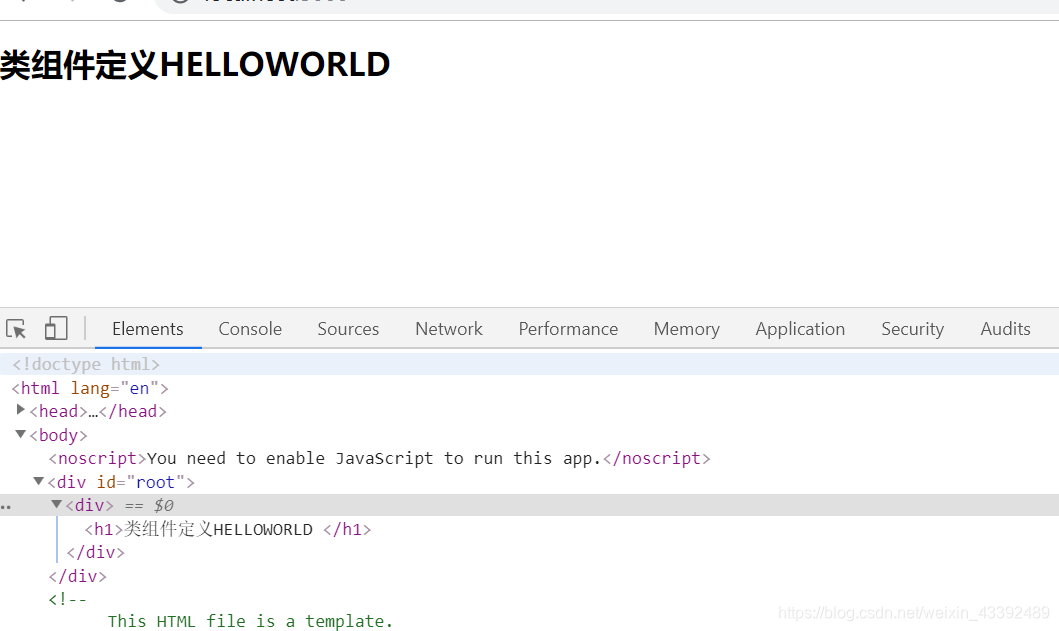
Task: Switch to the Security tab
Action: pos(912,329)
